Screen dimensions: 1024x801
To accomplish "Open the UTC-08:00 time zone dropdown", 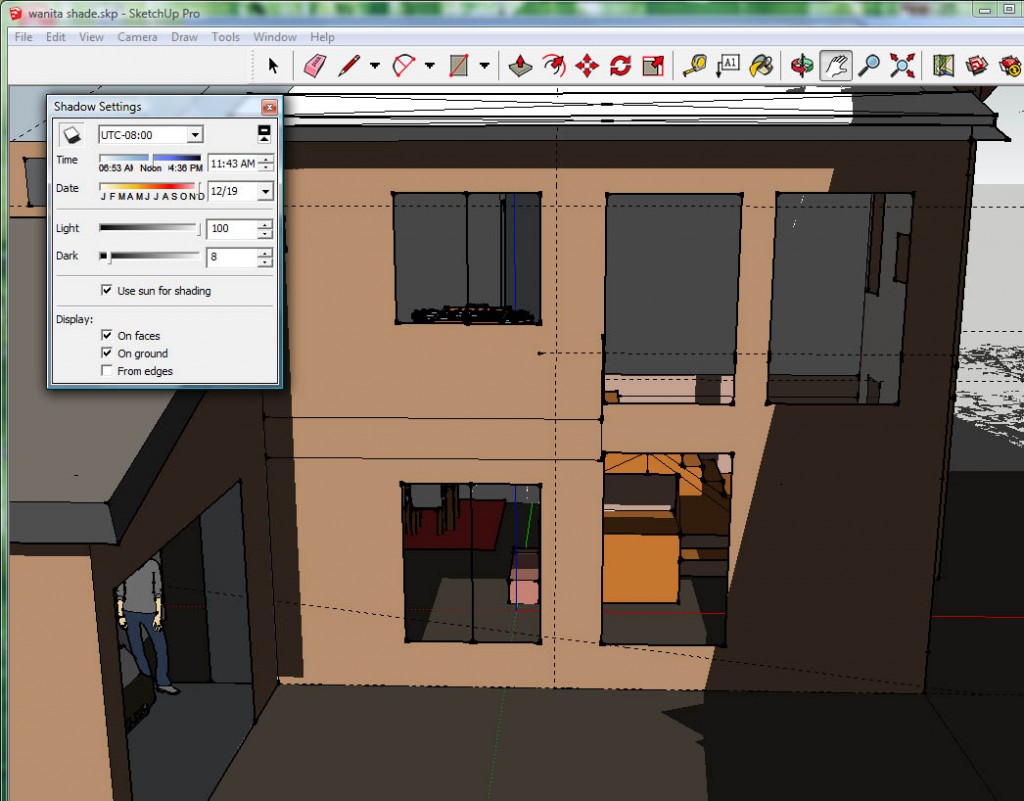I will pyautogui.click(x=195, y=134).
